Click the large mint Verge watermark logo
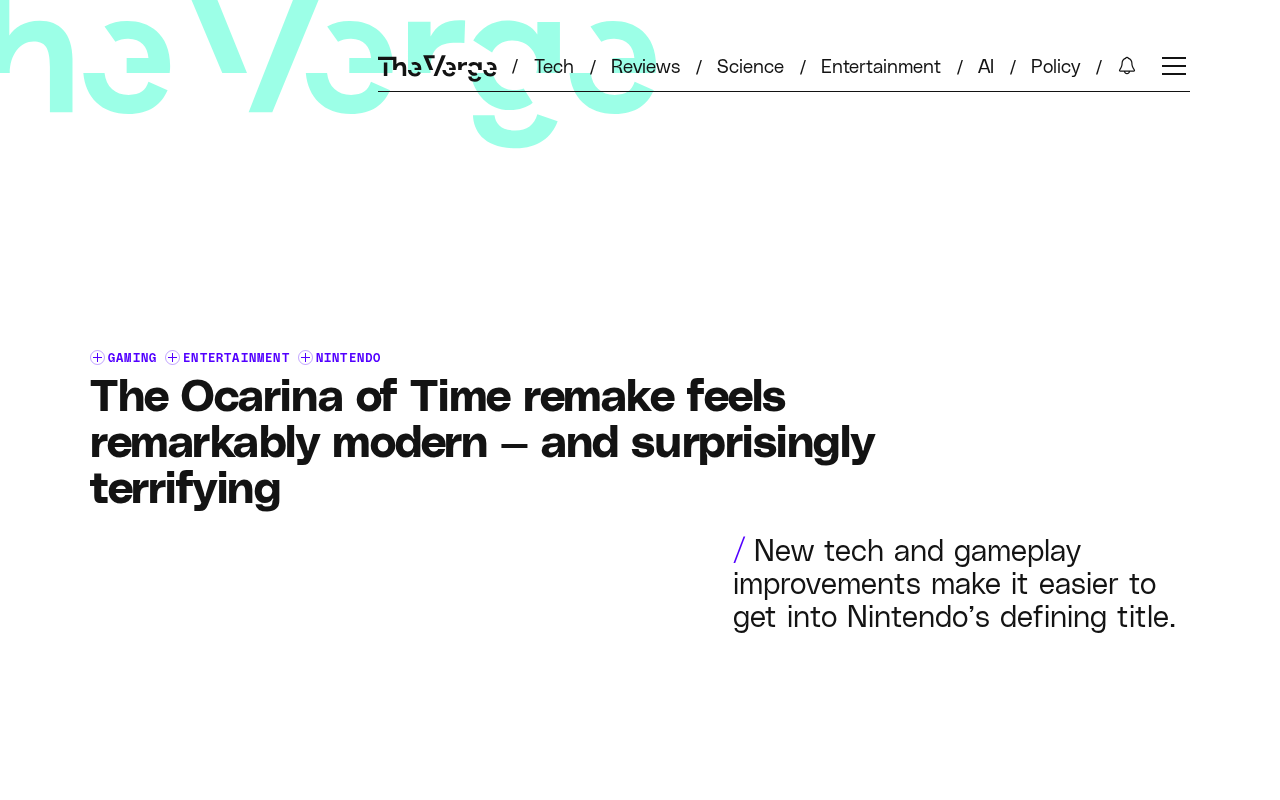Image resolution: width=1280 pixels, height=800 pixels. (328, 70)
